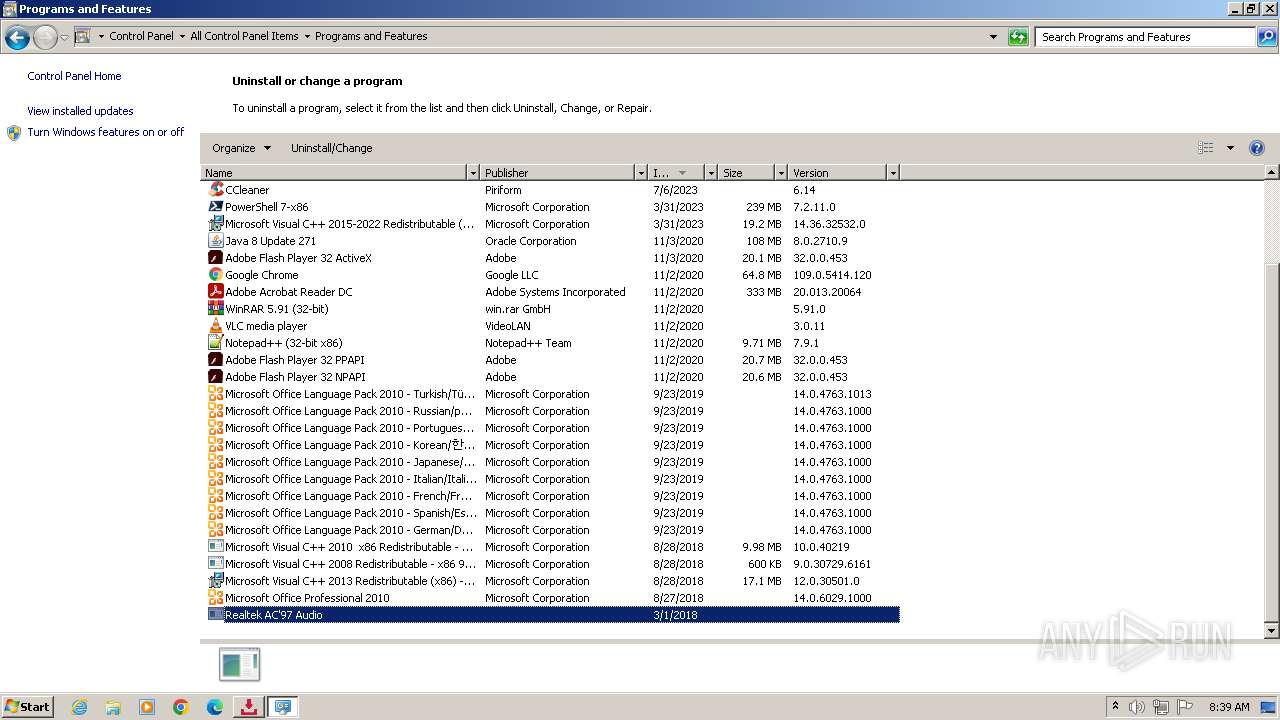Open Internet Explorer from the taskbar
The image size is (1280, 720).
pyautogui.click(x=80, y=707)
